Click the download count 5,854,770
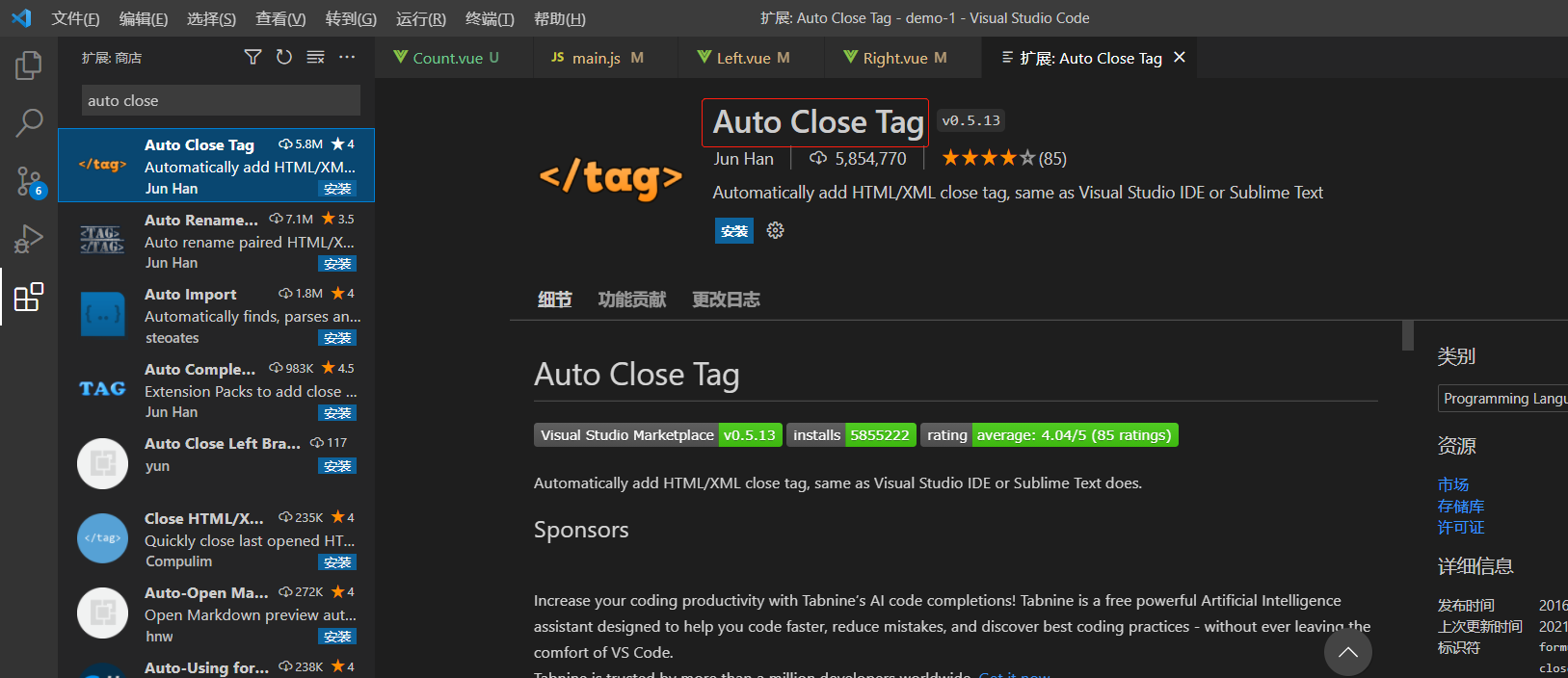 858,159
